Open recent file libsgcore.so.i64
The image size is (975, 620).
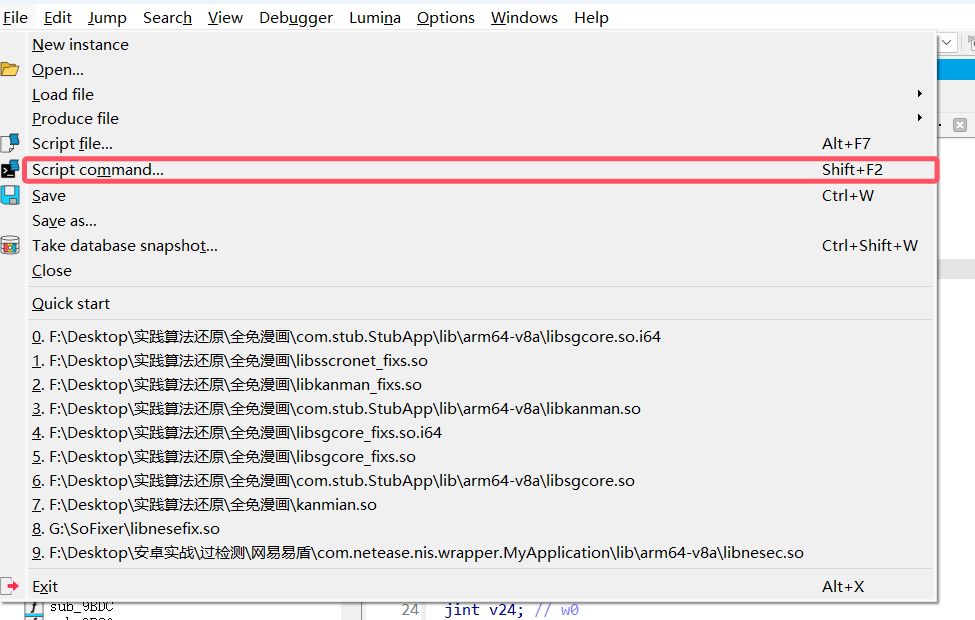[x=345, y=336]
